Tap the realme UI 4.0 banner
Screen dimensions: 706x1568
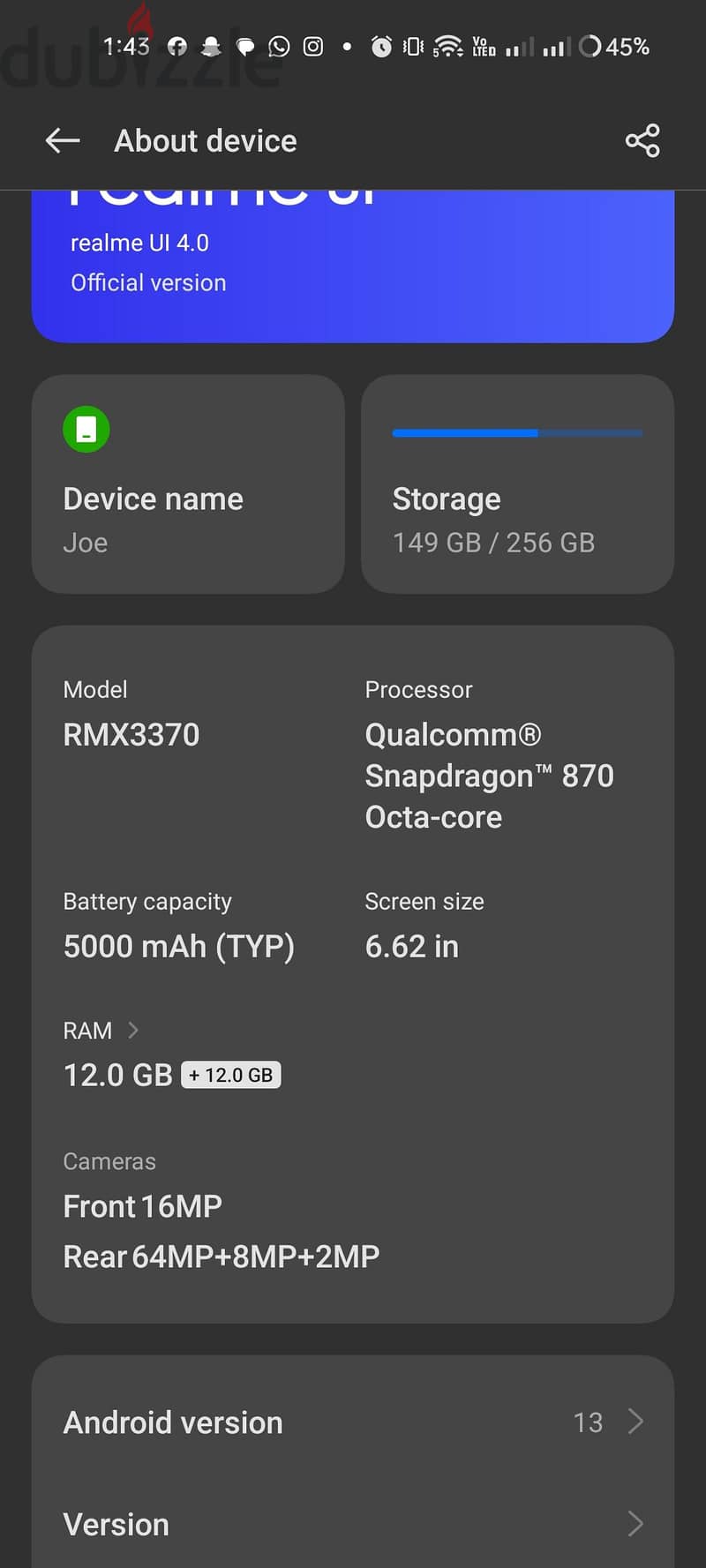[353, 266]
